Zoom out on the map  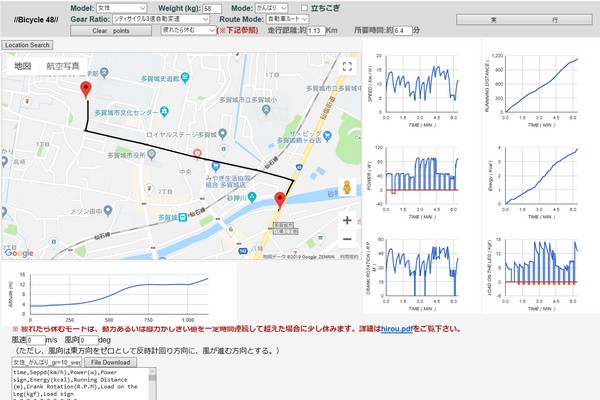(347, 239)
